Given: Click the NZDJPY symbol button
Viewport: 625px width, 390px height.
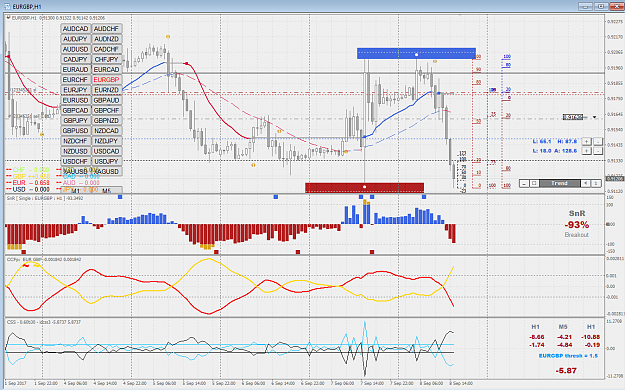Looking at the screenshot, I should pyautogui.click(x=106, y=141).
